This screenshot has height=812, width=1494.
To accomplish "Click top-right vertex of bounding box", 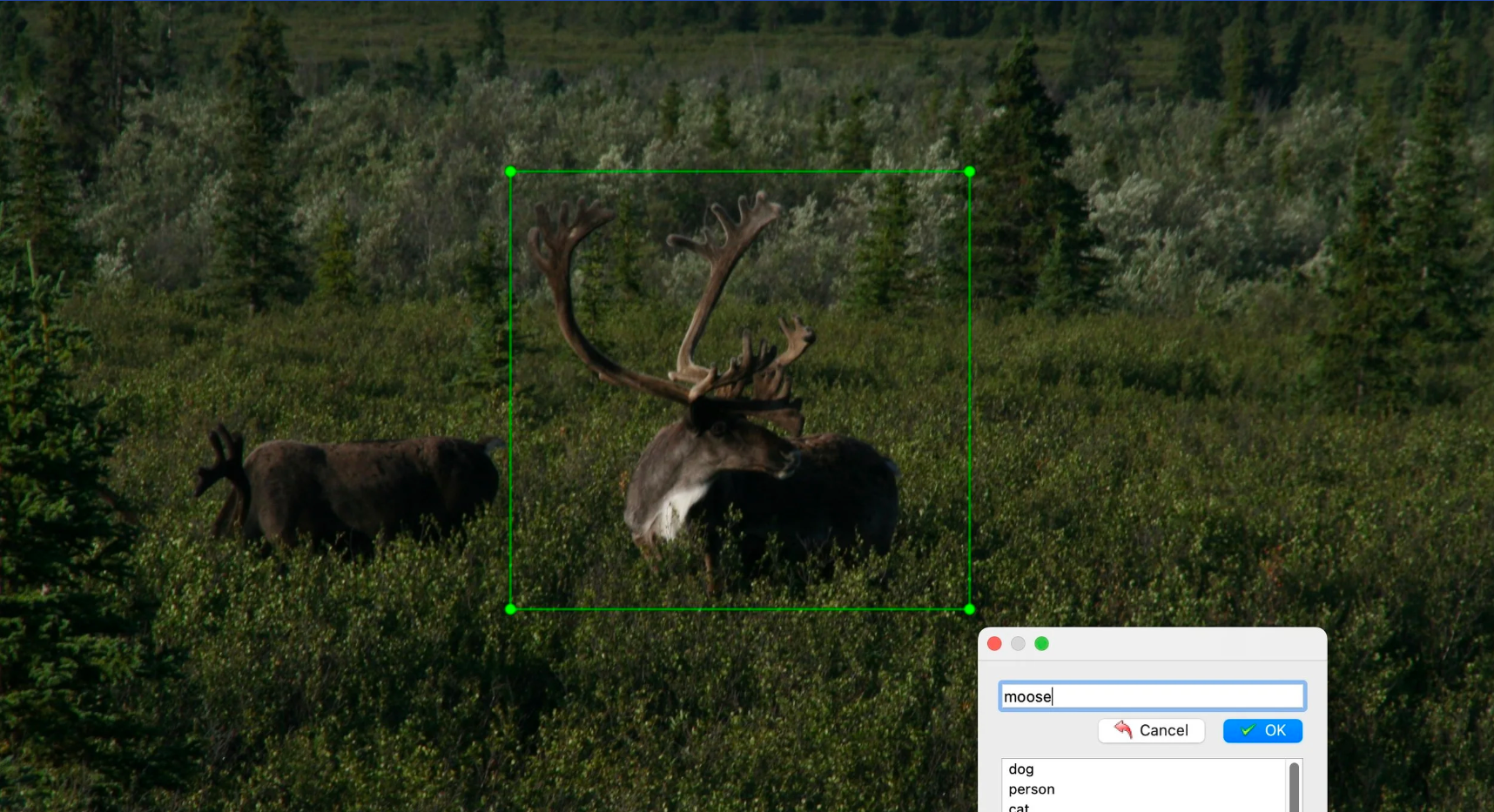I will point(970,171).
